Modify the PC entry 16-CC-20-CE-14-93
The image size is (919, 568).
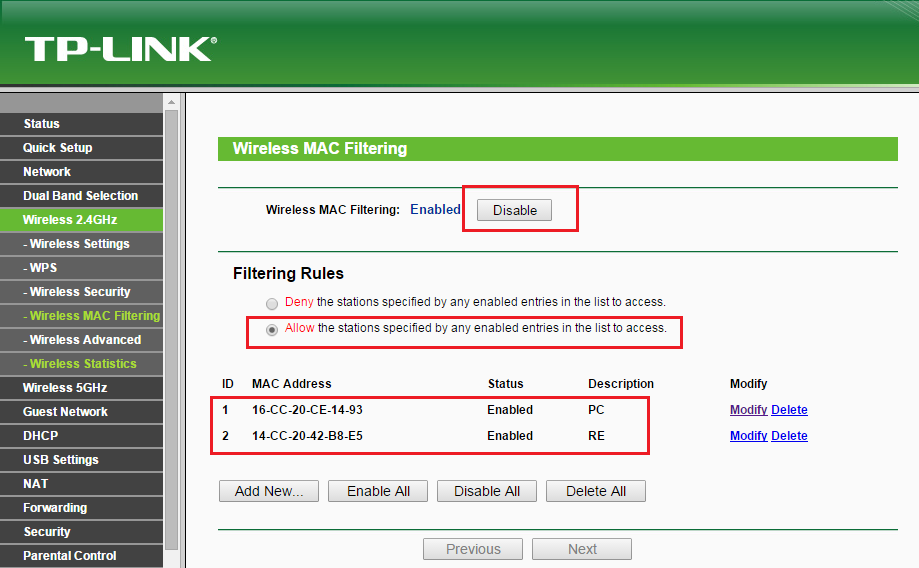[748, 410]
